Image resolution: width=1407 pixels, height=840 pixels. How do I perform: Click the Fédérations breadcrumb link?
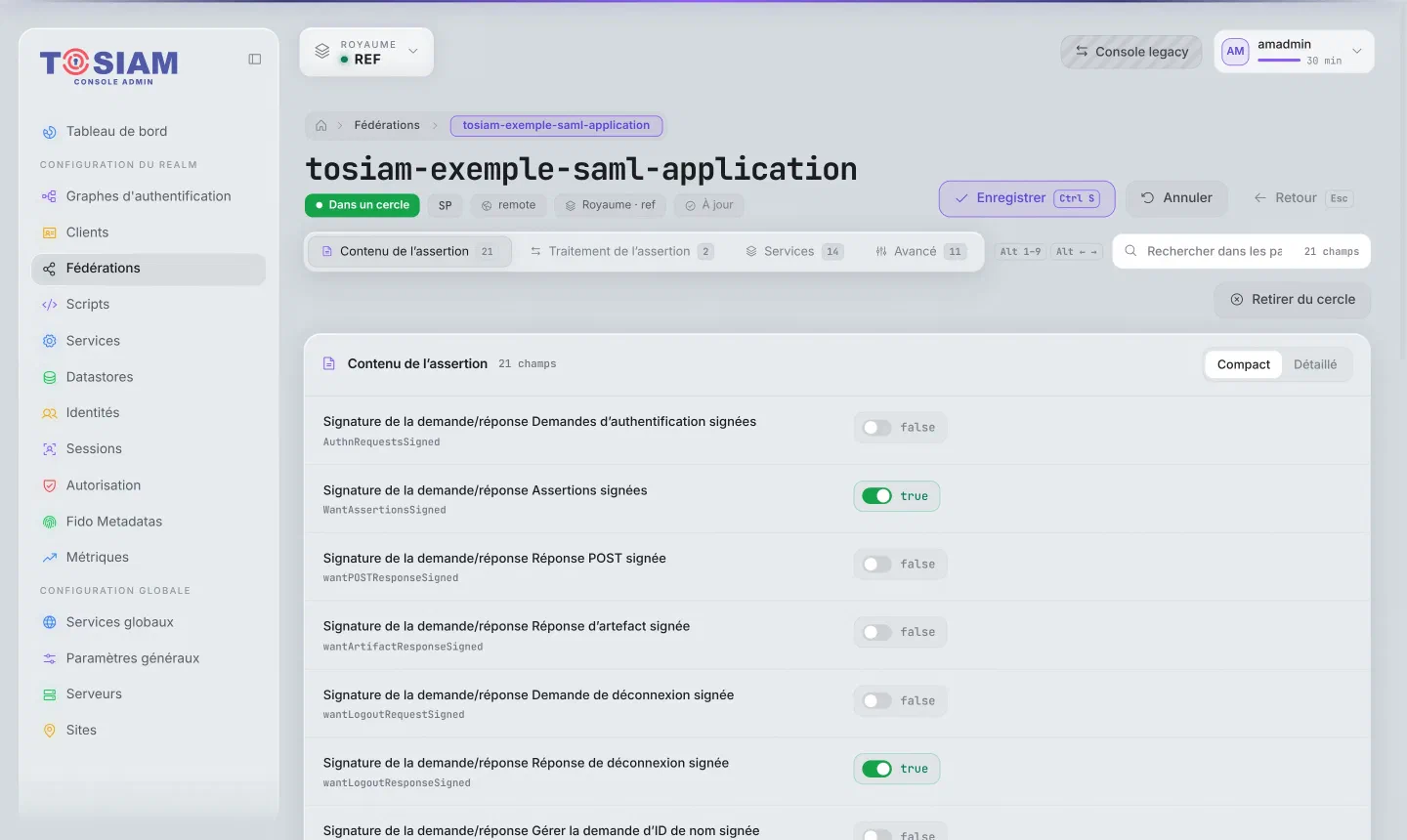387,125
